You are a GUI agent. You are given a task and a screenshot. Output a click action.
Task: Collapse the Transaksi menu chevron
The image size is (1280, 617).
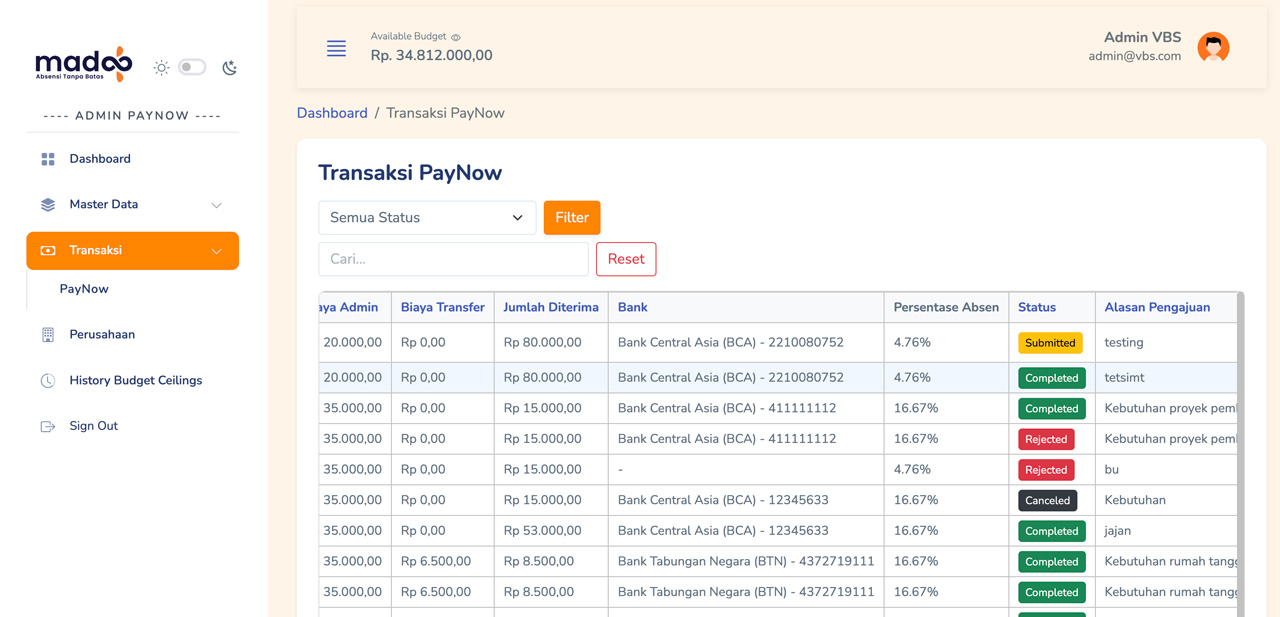[216, 251]
